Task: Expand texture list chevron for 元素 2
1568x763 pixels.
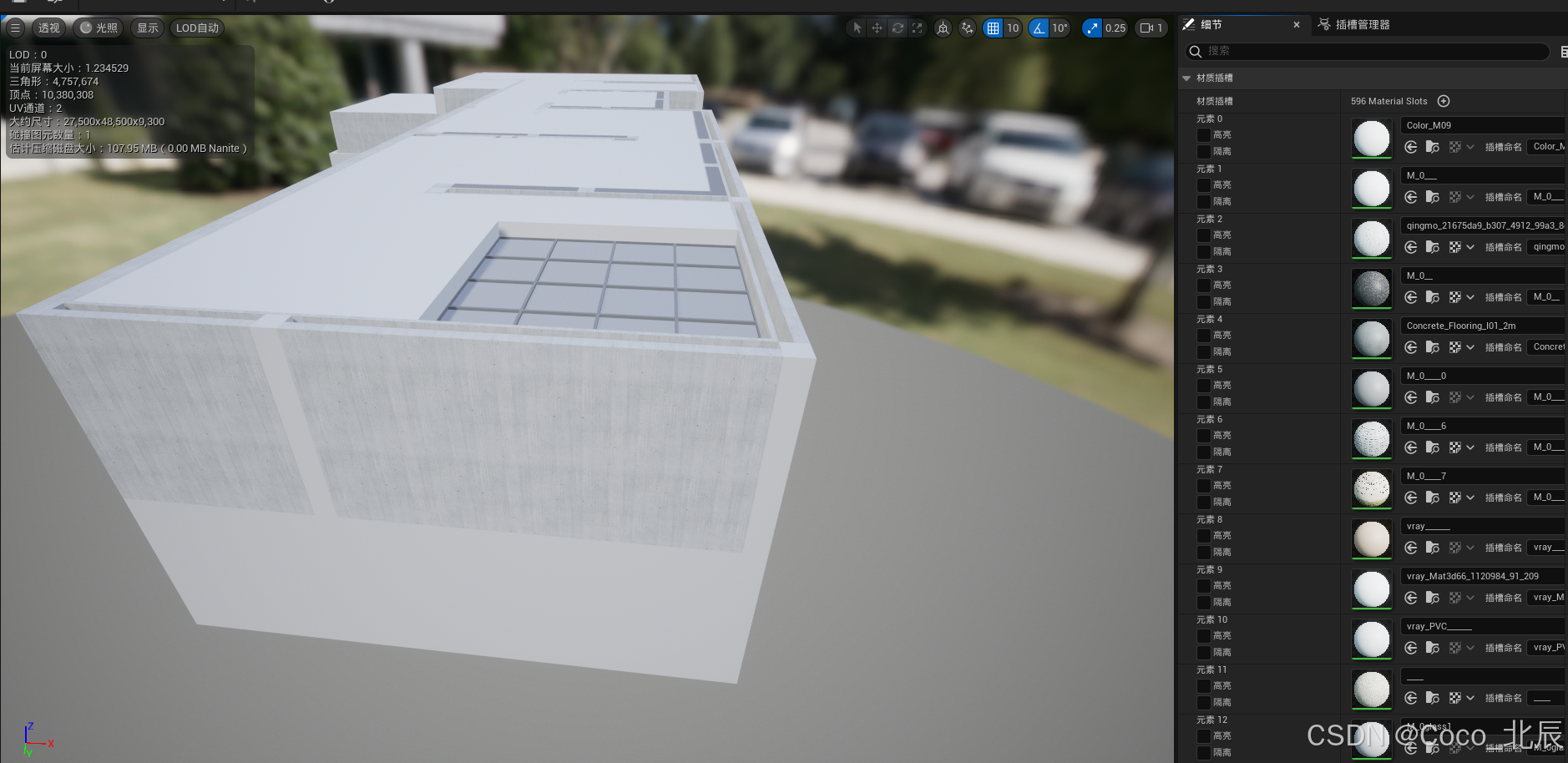Action: 1470,247
